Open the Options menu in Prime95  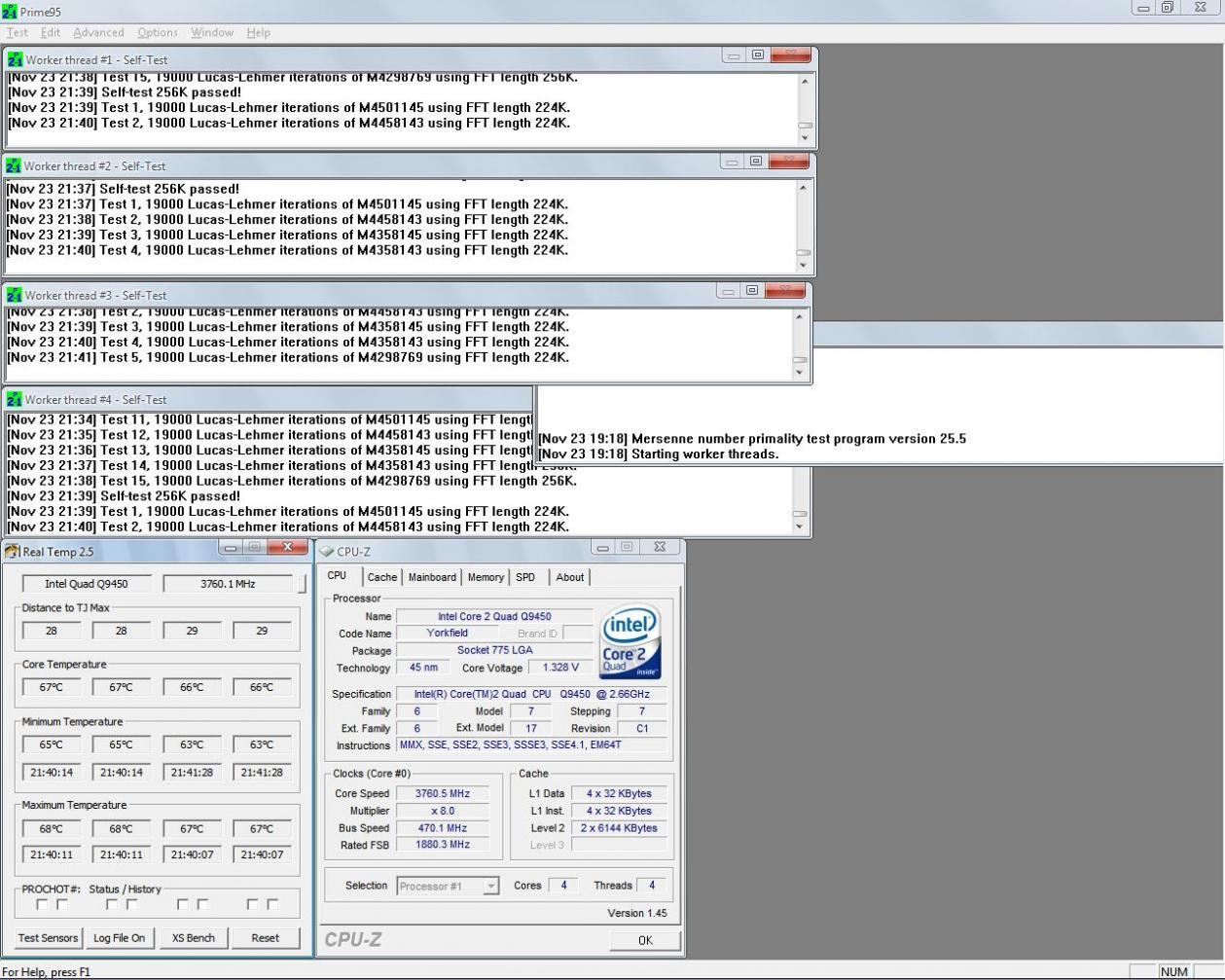coord(158,32)
